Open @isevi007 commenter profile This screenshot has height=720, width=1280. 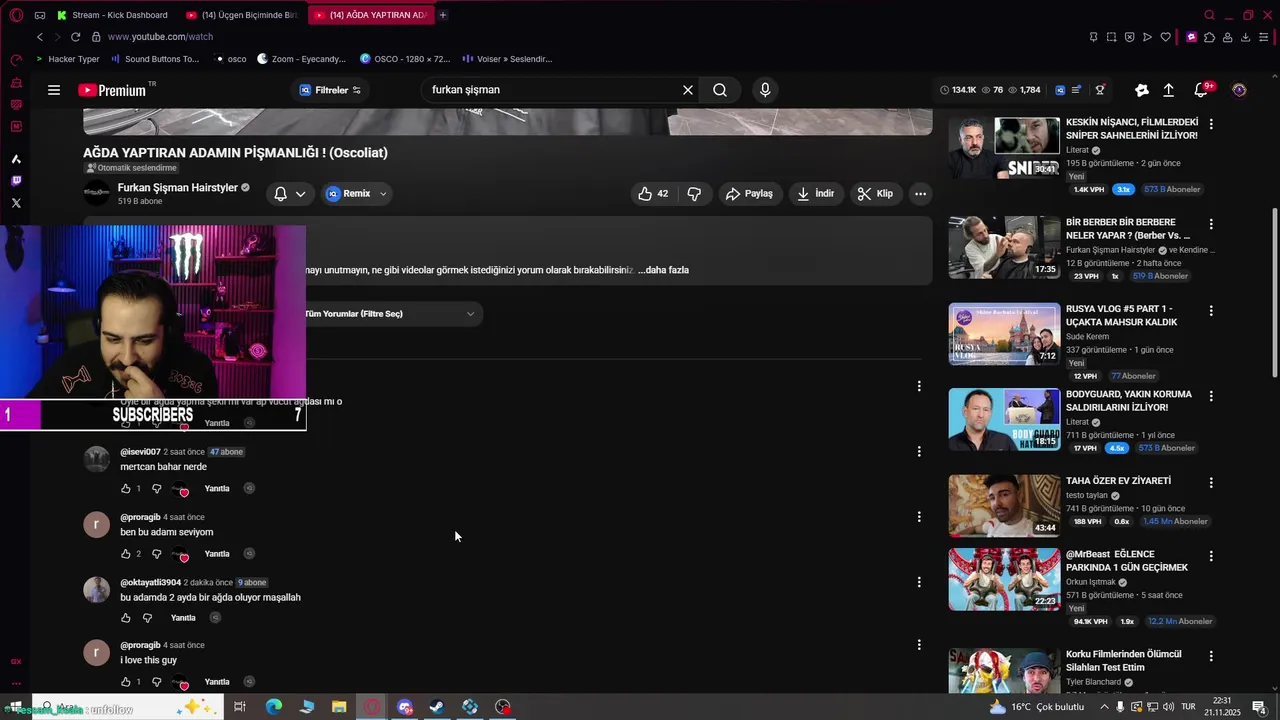point(140,452)
